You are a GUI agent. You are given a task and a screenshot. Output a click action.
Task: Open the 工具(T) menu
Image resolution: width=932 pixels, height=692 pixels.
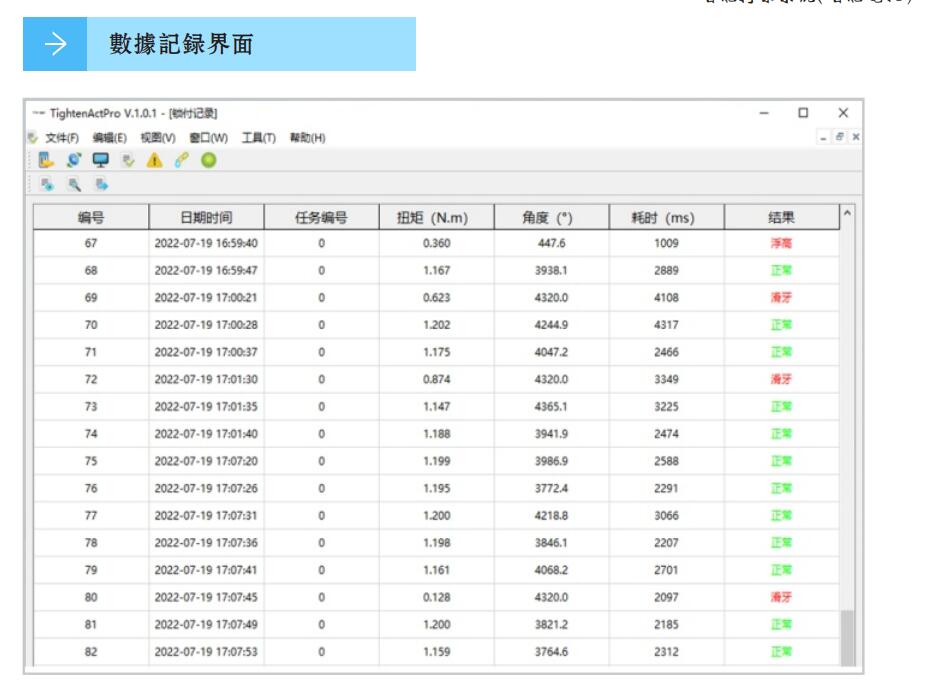pos(260,137)
